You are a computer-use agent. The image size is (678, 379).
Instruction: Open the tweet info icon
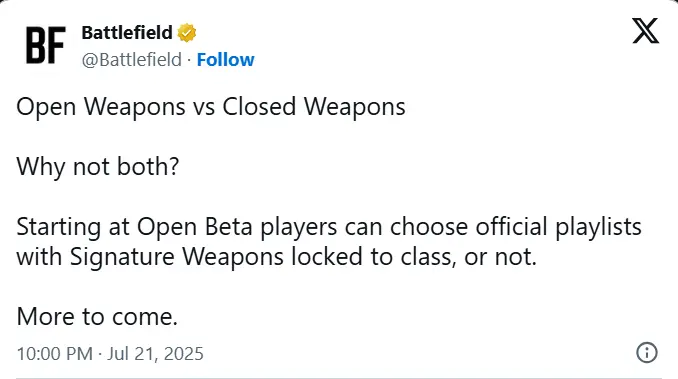647,353
